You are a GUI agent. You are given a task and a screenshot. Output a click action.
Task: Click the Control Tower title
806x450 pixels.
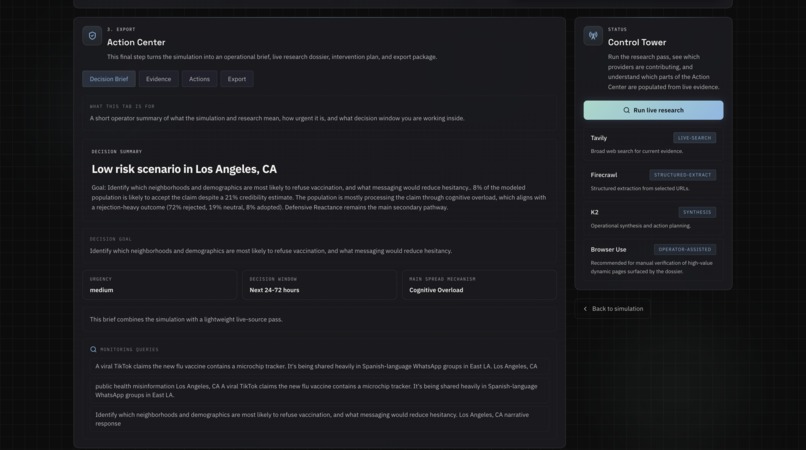coord(637,42)
